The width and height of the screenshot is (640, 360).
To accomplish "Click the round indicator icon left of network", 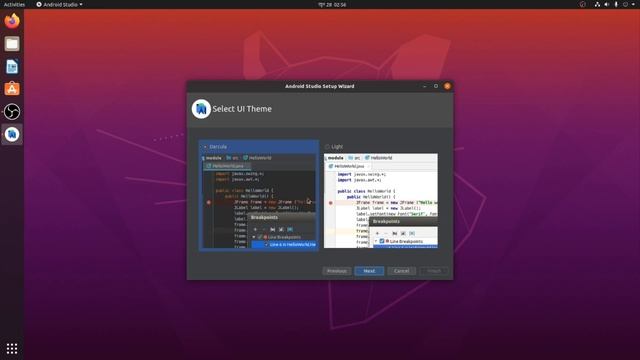I will click(x=582, y=4).
